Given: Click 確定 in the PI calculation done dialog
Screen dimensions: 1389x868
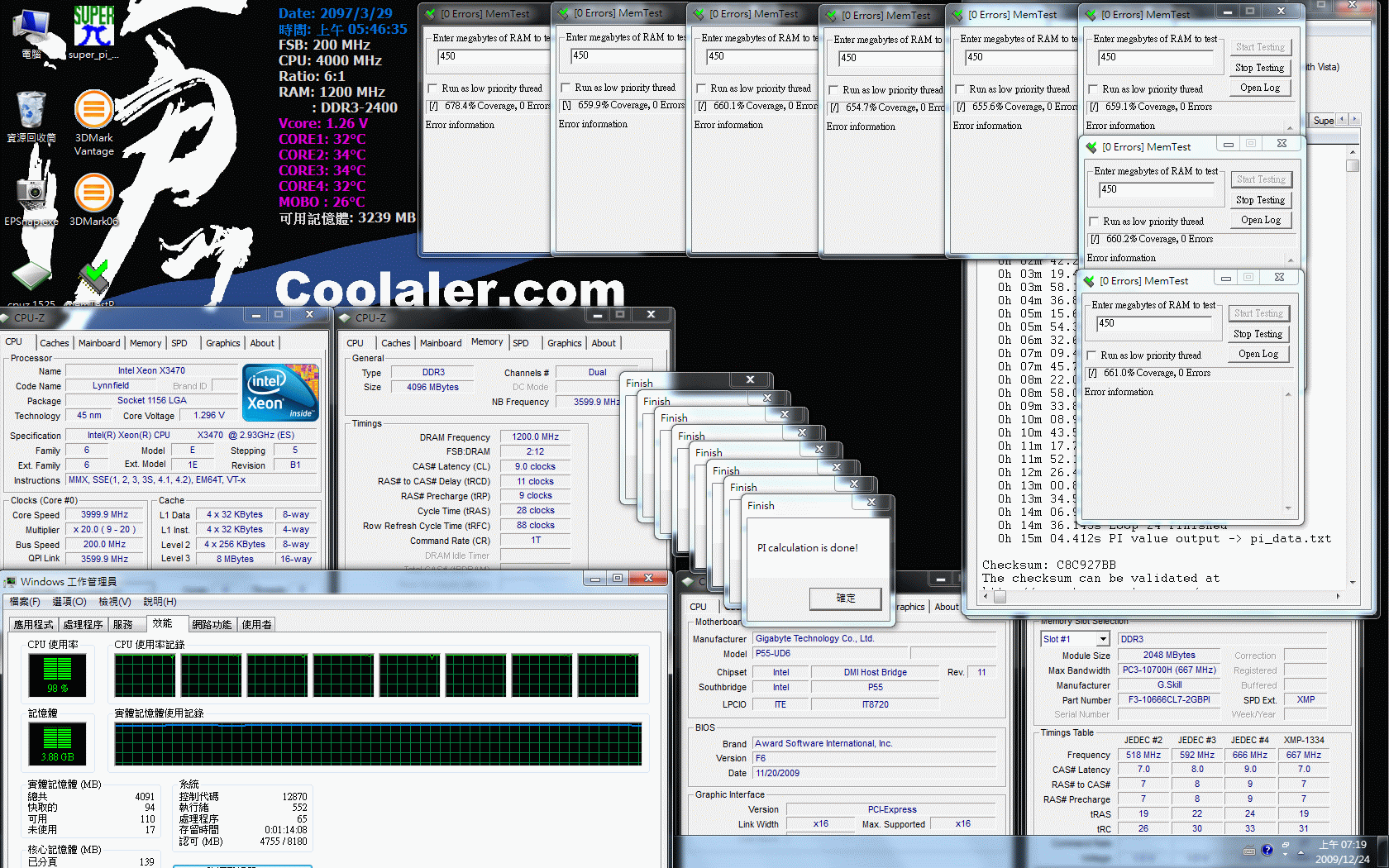Looking at the screenshot, I should [846, 599].
